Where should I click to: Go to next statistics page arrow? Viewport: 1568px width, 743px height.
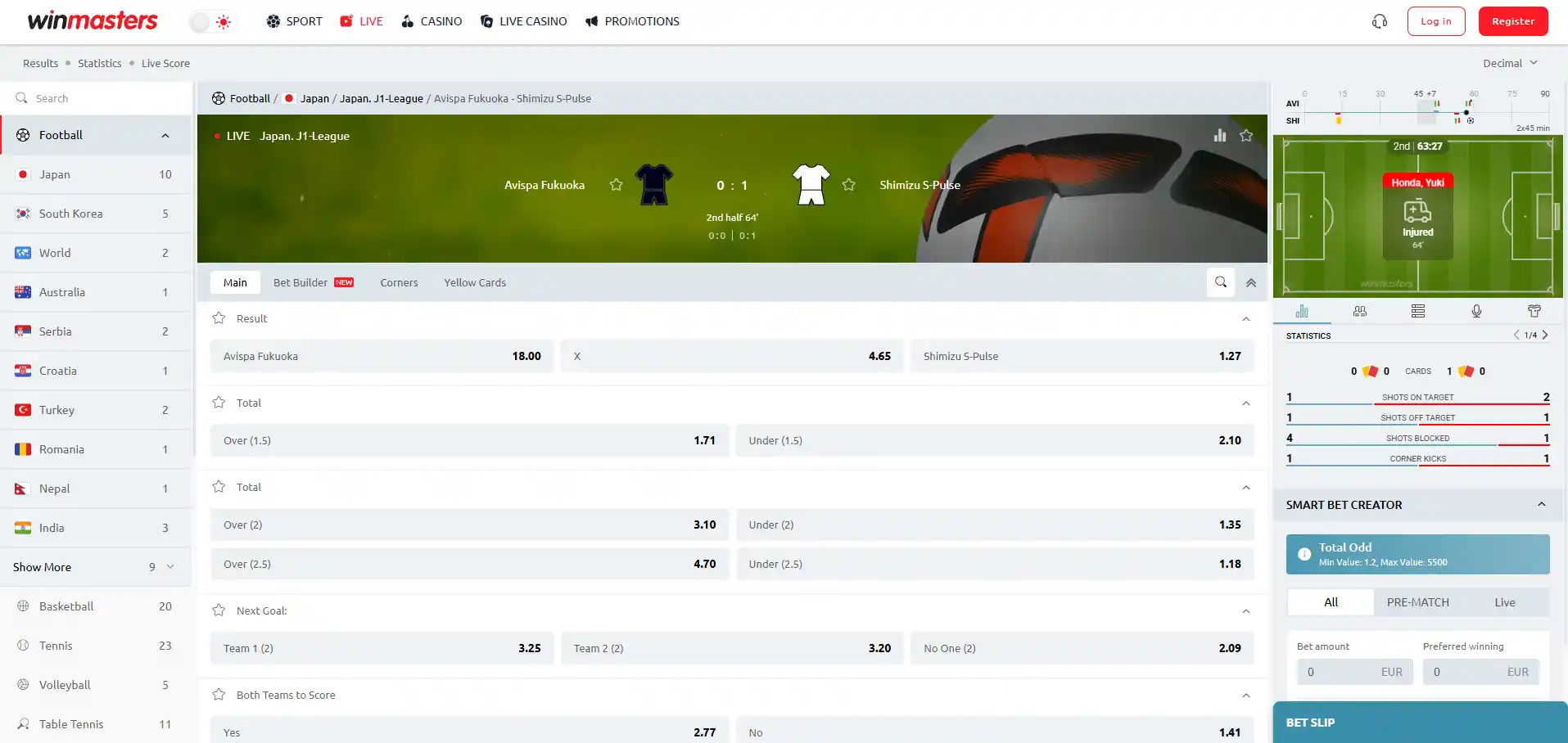[1545, 335]
